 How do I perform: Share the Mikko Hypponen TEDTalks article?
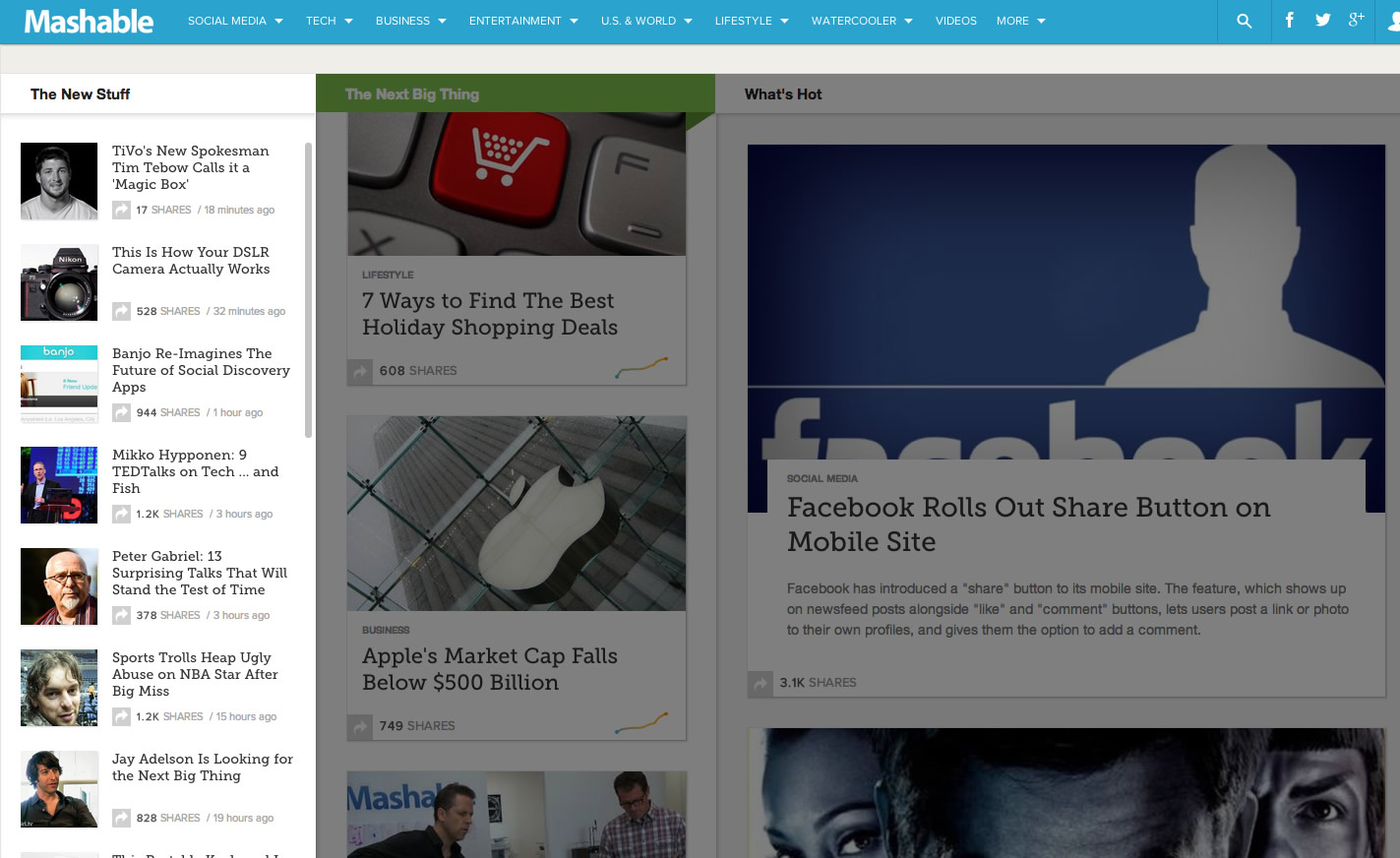pos(121,514)
